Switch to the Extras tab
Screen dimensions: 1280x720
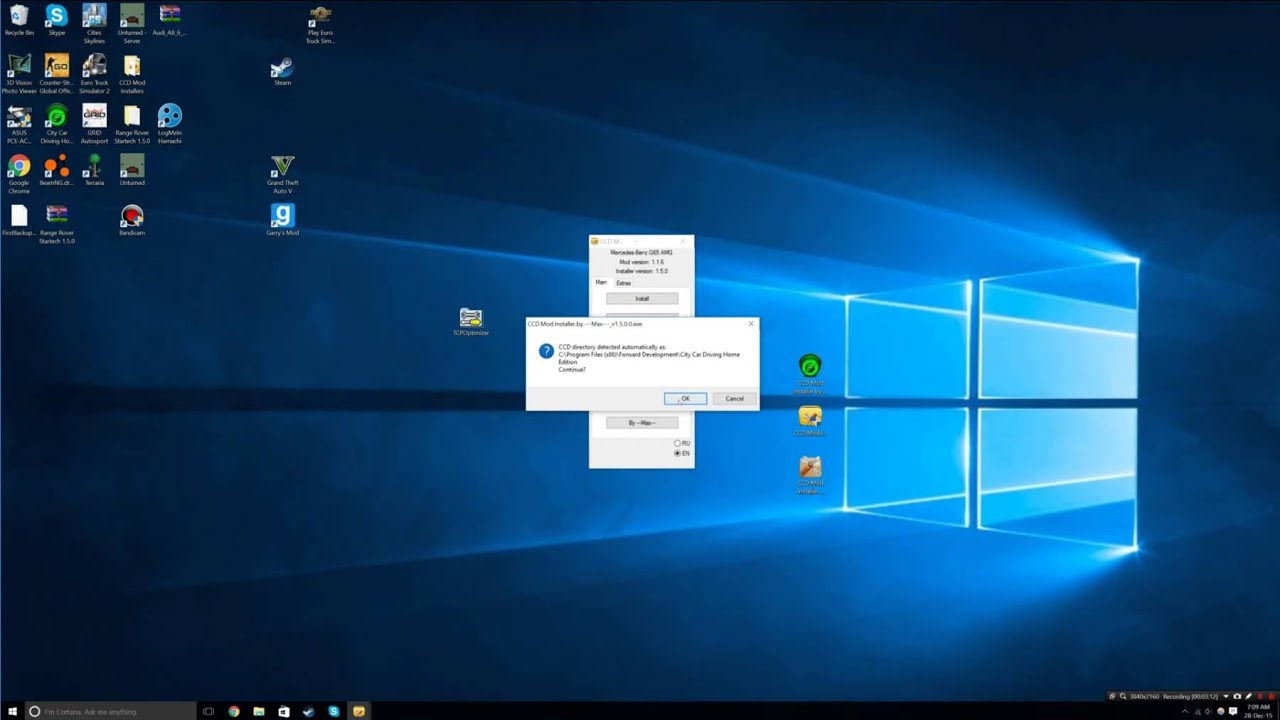(x=623, y=283)
